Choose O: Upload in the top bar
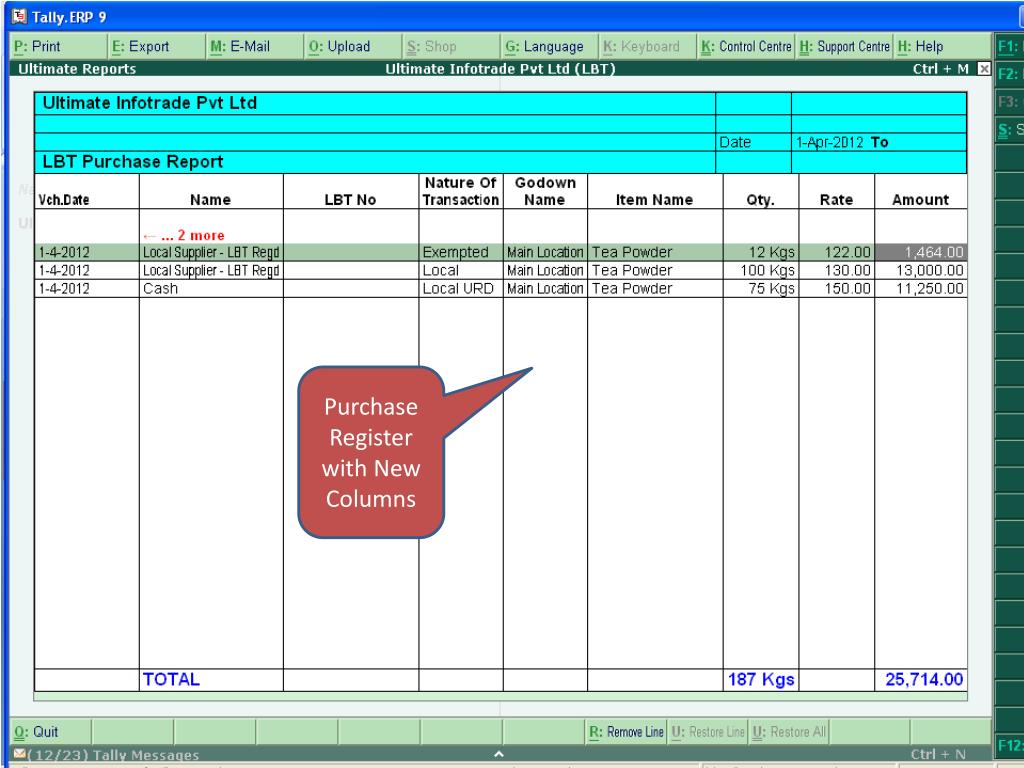 click(x=353, y=46)
